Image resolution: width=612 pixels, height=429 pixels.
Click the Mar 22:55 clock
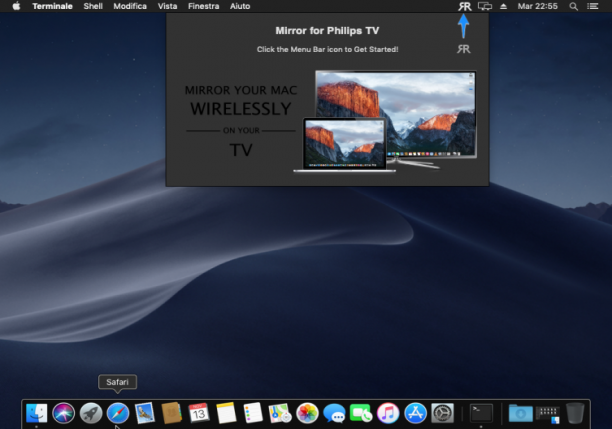pos(537,6)
